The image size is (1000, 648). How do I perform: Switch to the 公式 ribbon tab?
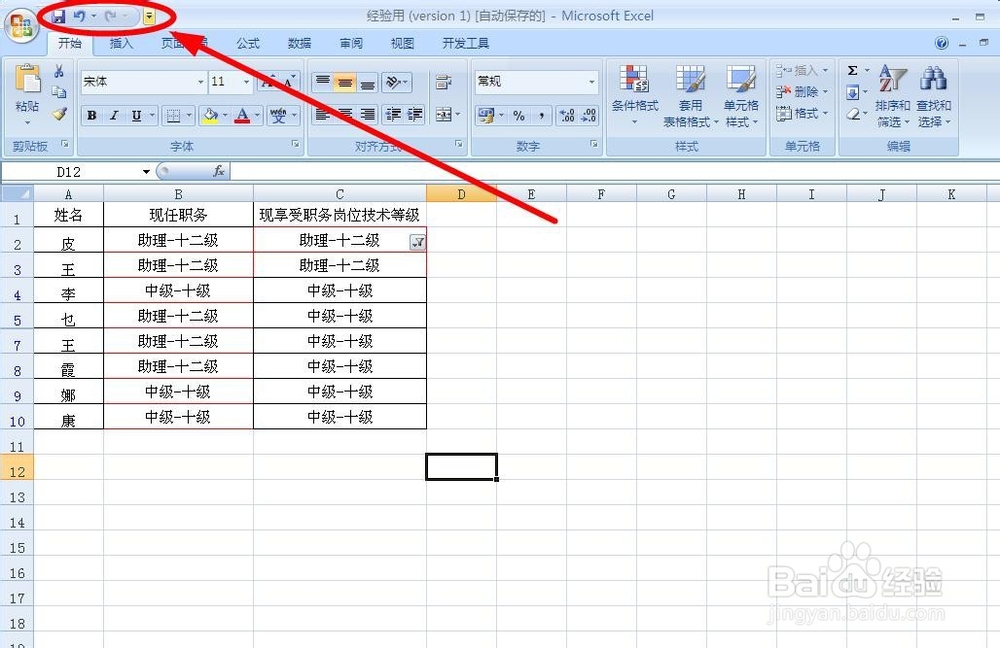(247, 43)
